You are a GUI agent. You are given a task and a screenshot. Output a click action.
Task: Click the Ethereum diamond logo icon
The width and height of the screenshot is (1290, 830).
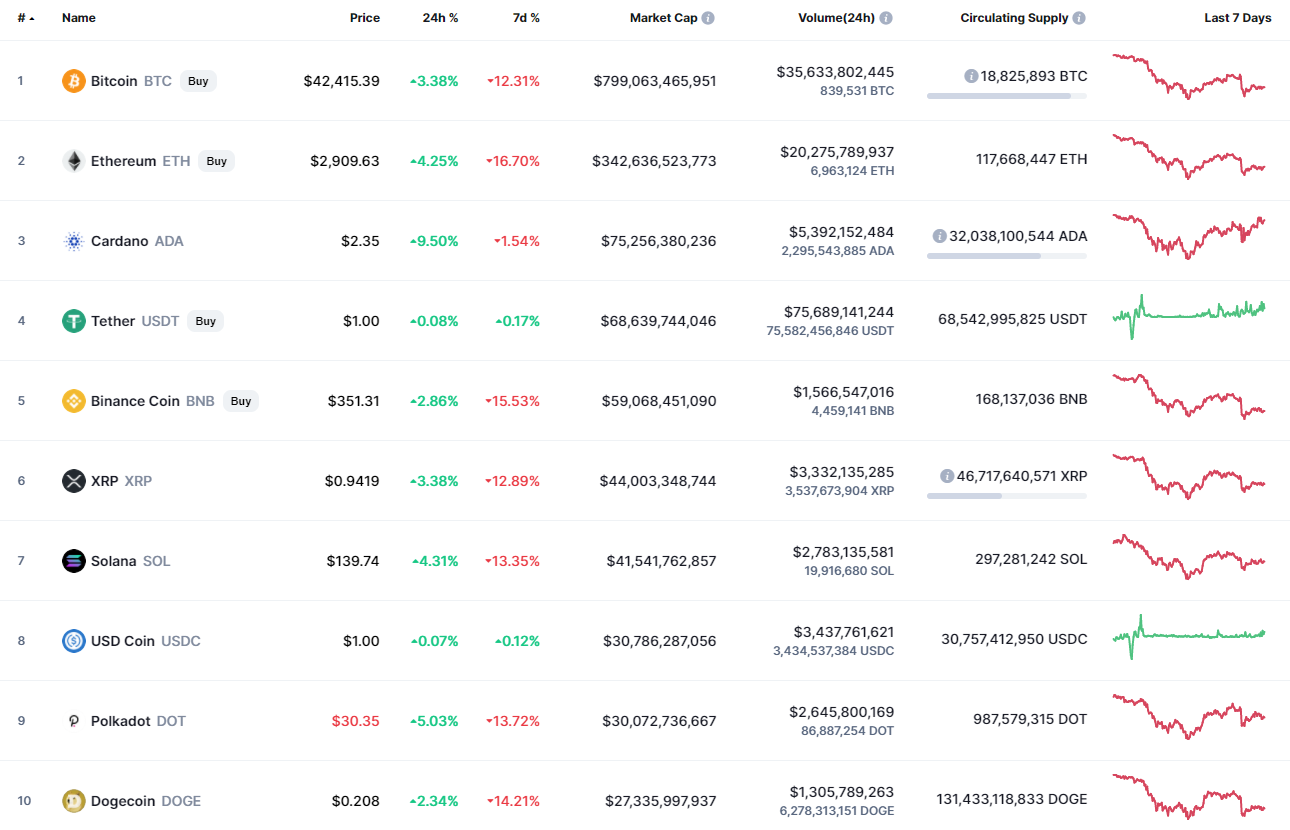click(x=74, y=161)
